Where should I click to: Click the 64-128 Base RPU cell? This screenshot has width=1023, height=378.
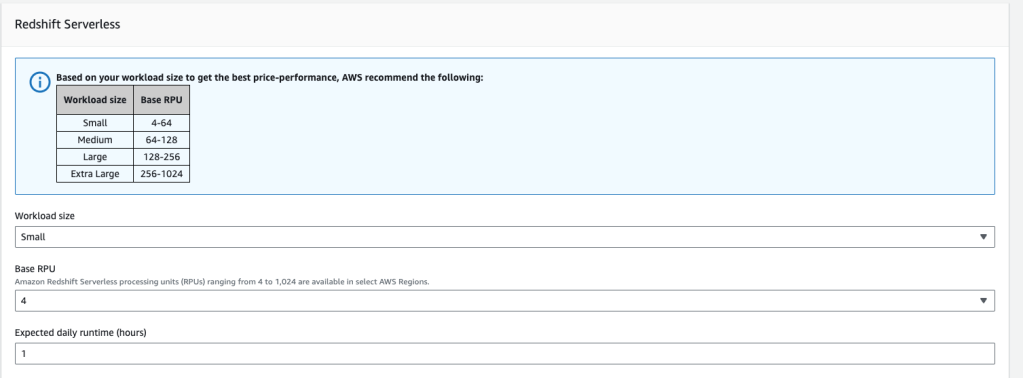[x=161, y=140]
